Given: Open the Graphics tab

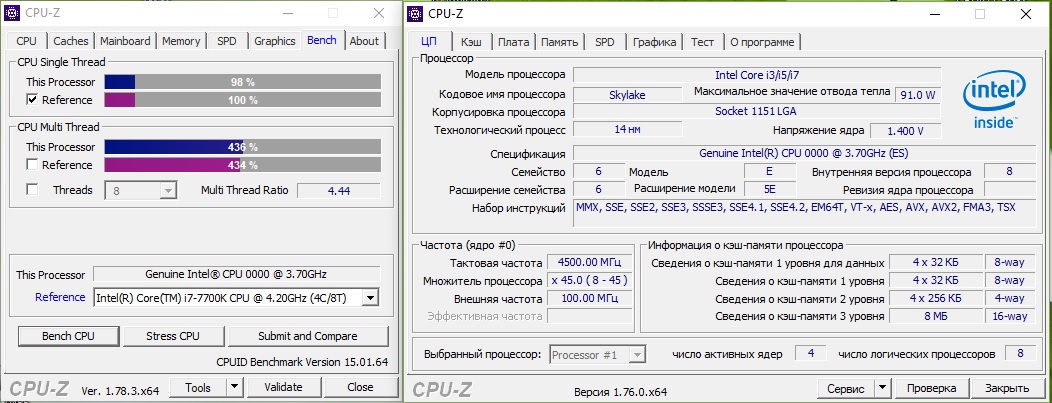Looking at the screenshot, I should pos(274,41).
